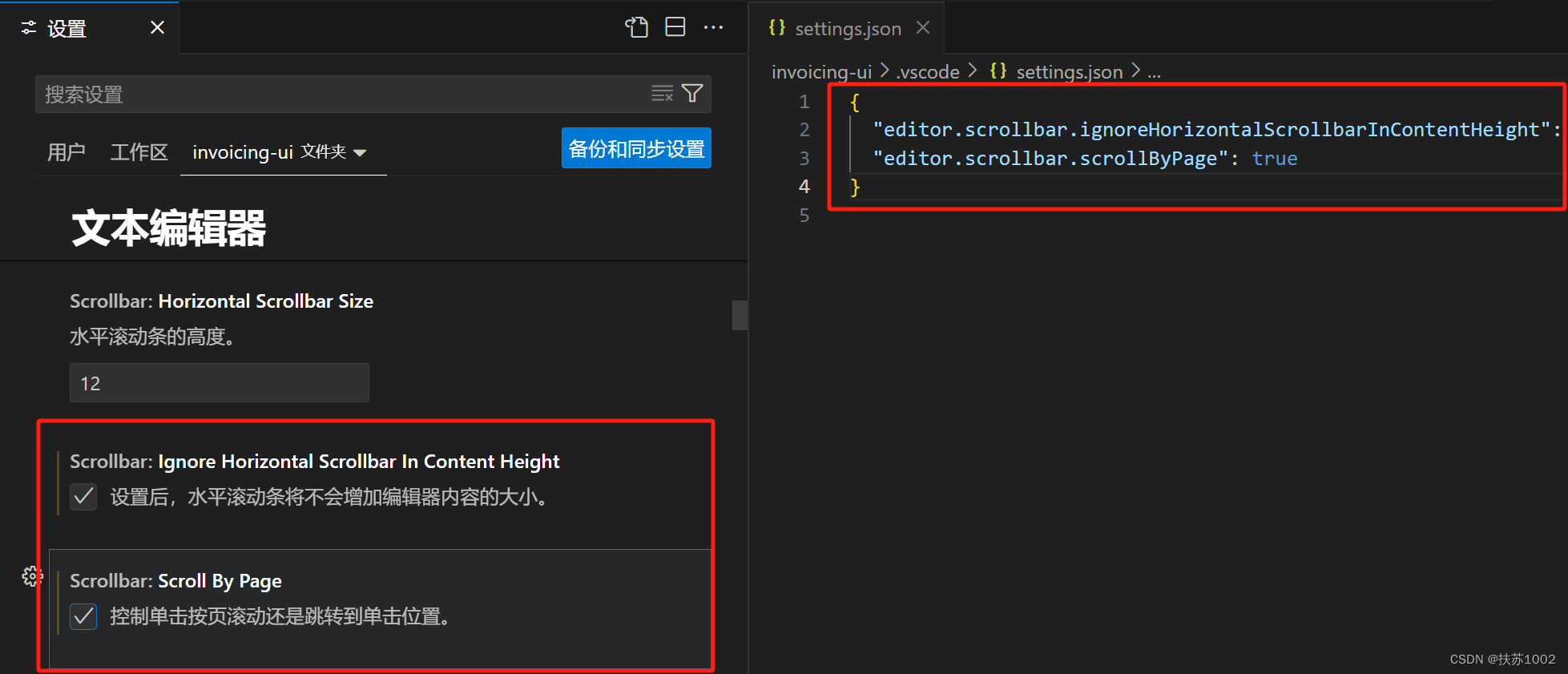Uncheck the Scroll By Page checkbox

(83, 616)
